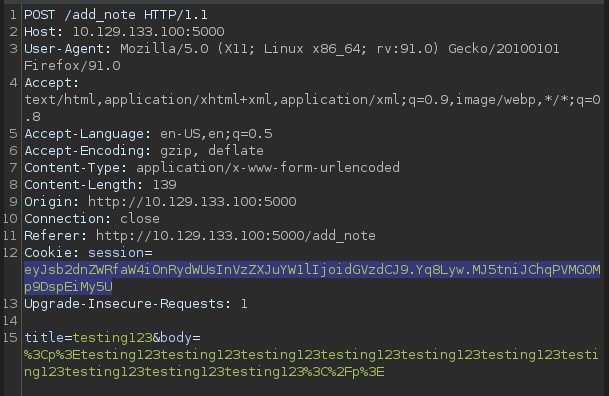Image resolution: width=609 pixels, height=396 pixels.
Task: Click the URL-encoded body value ending %3C%2Fp%3E
Action: point(311,363)
